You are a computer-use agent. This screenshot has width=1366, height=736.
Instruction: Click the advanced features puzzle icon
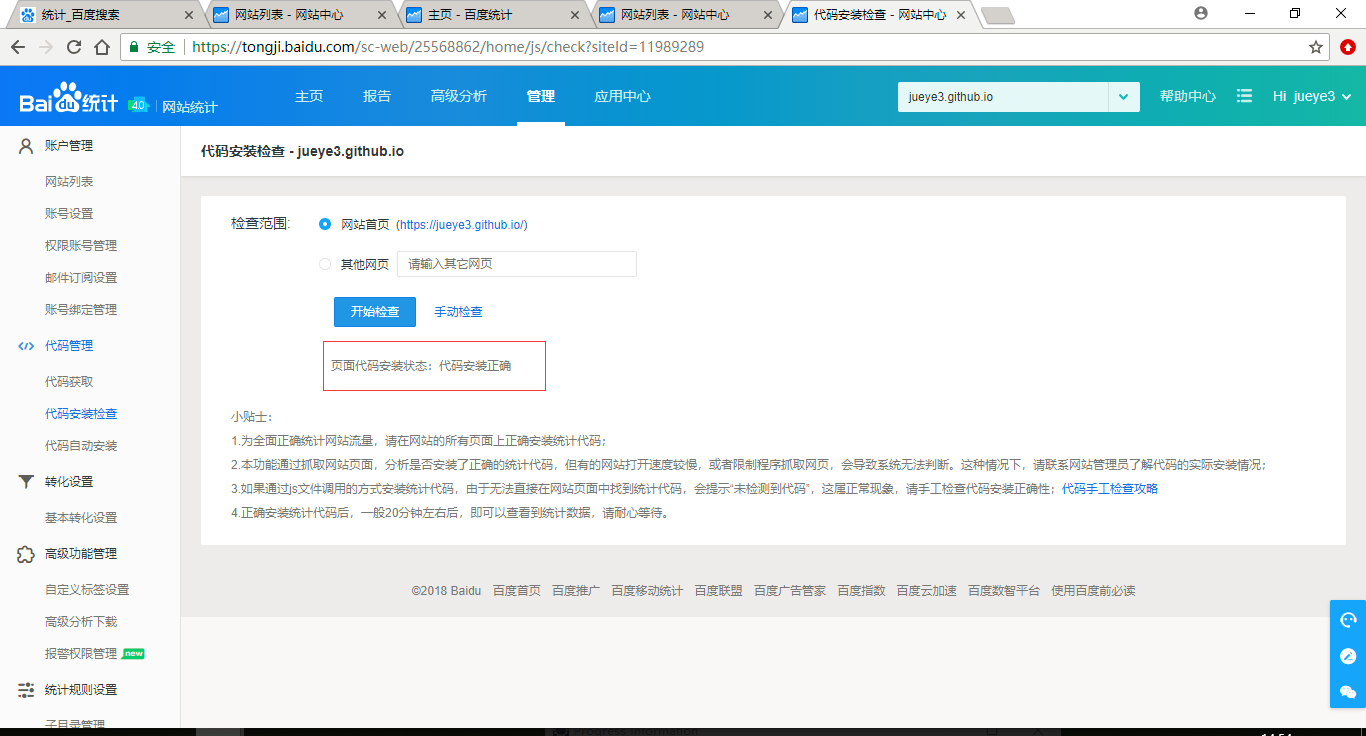coord(27,554)
